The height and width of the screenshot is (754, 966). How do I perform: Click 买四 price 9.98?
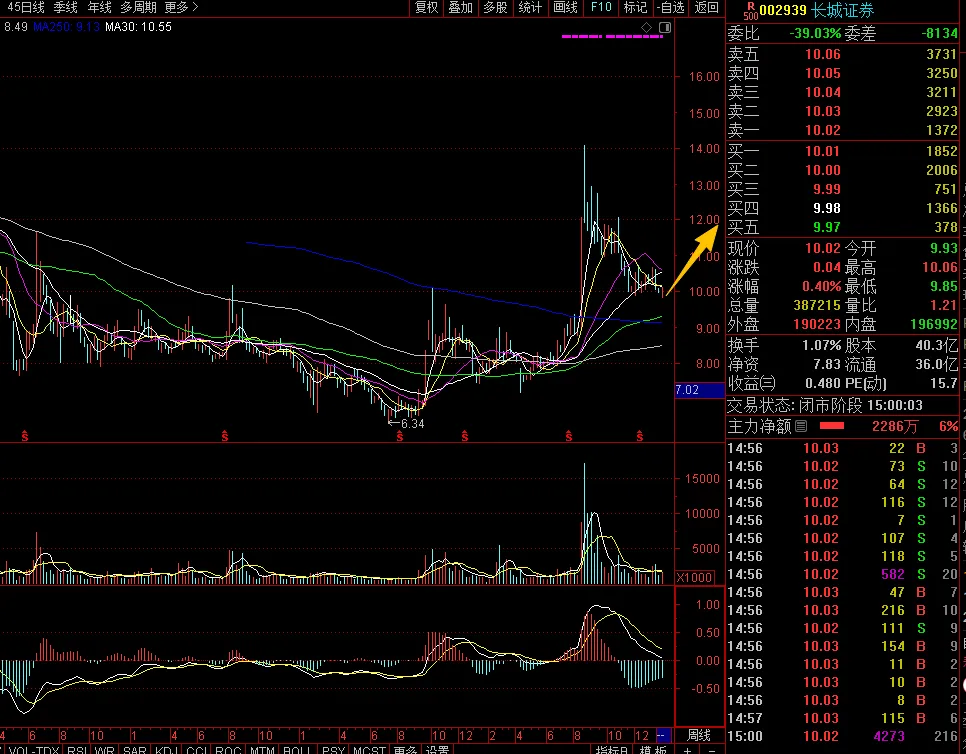(x=827, y=208)
